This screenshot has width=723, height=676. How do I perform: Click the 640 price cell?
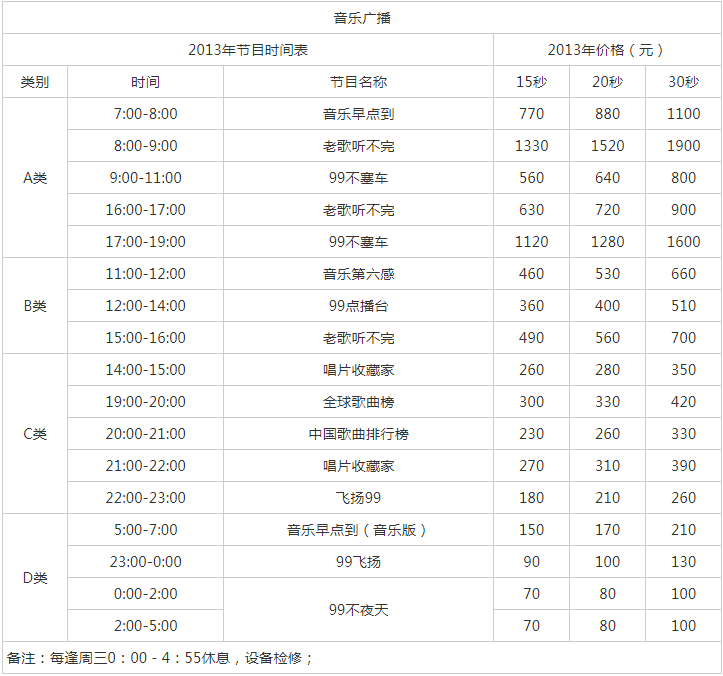pos(607,178)
